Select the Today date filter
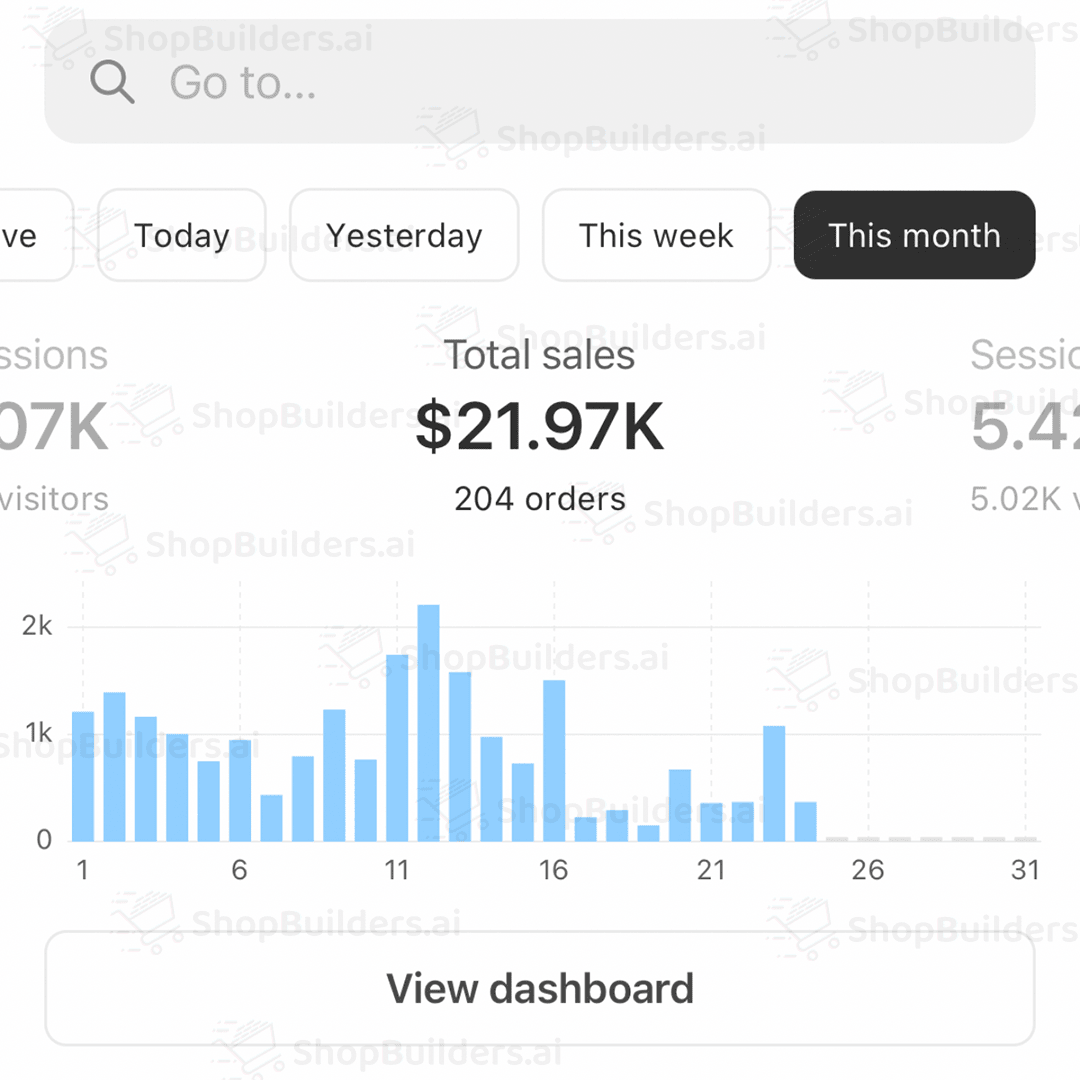1080x1080 pixels. (x=182, y=236)
